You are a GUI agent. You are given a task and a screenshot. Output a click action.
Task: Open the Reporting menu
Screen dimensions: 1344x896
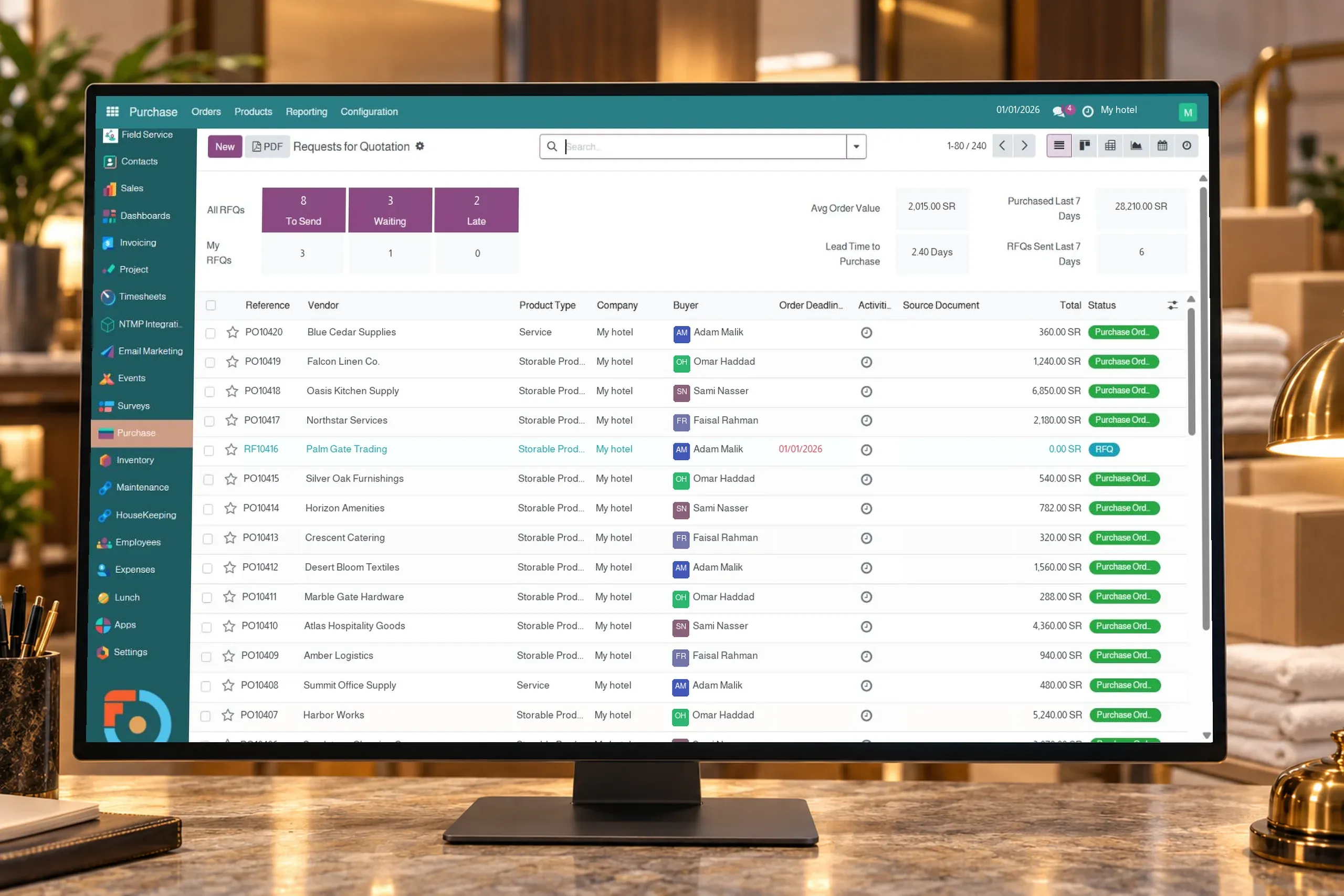pyautogui.click(x=306, y=111)
